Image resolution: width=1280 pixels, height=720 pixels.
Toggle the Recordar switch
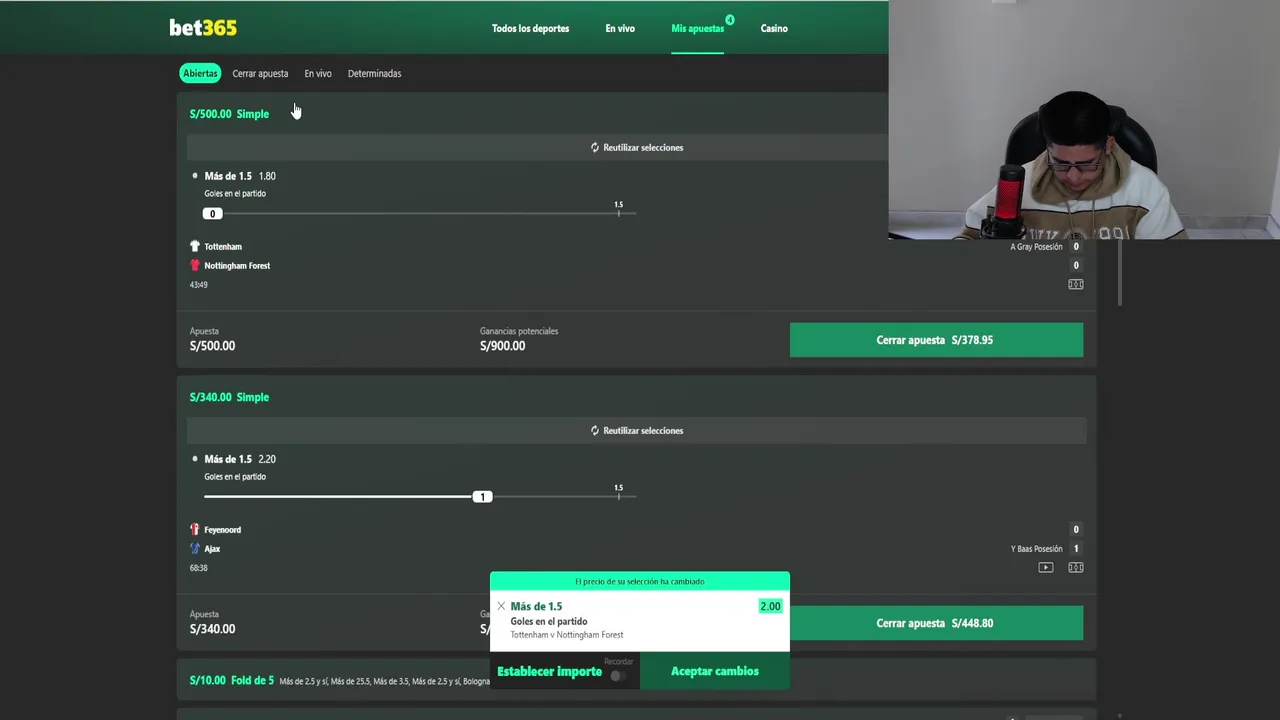click(619, 676)
